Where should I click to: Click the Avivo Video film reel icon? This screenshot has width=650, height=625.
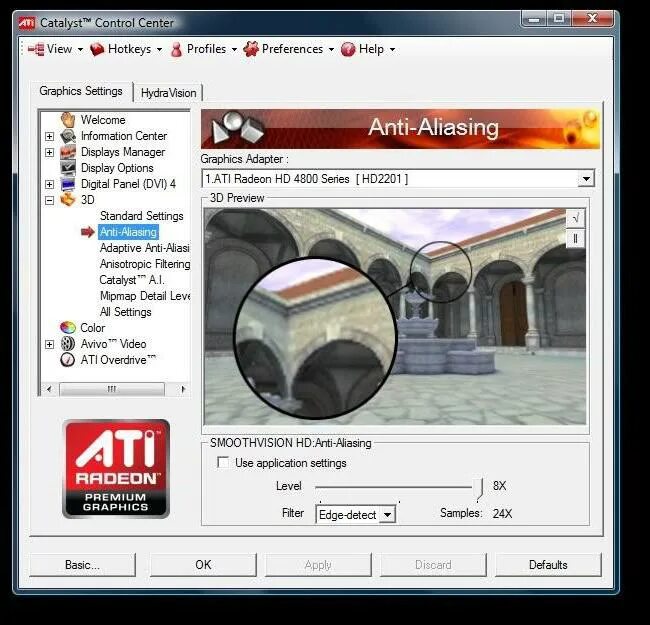[68, 344]
